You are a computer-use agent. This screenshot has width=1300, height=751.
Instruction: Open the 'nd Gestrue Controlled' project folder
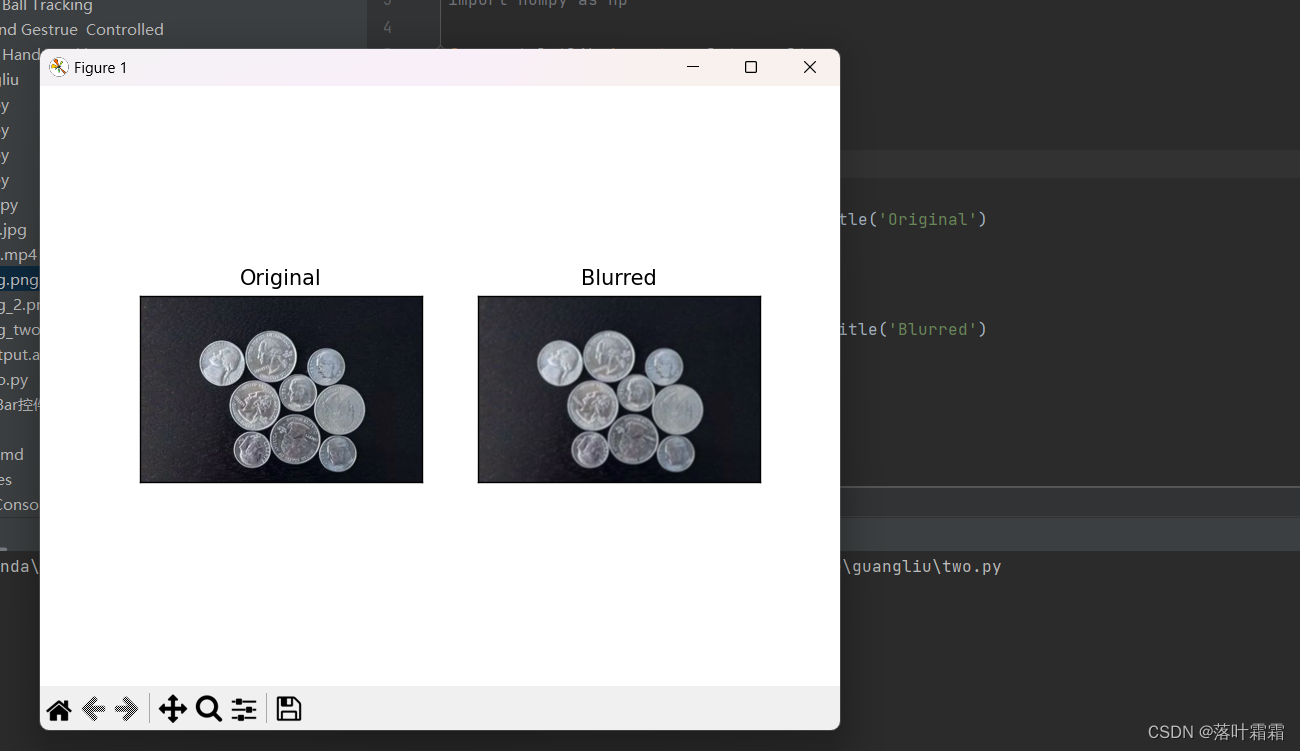click(82, 30)
